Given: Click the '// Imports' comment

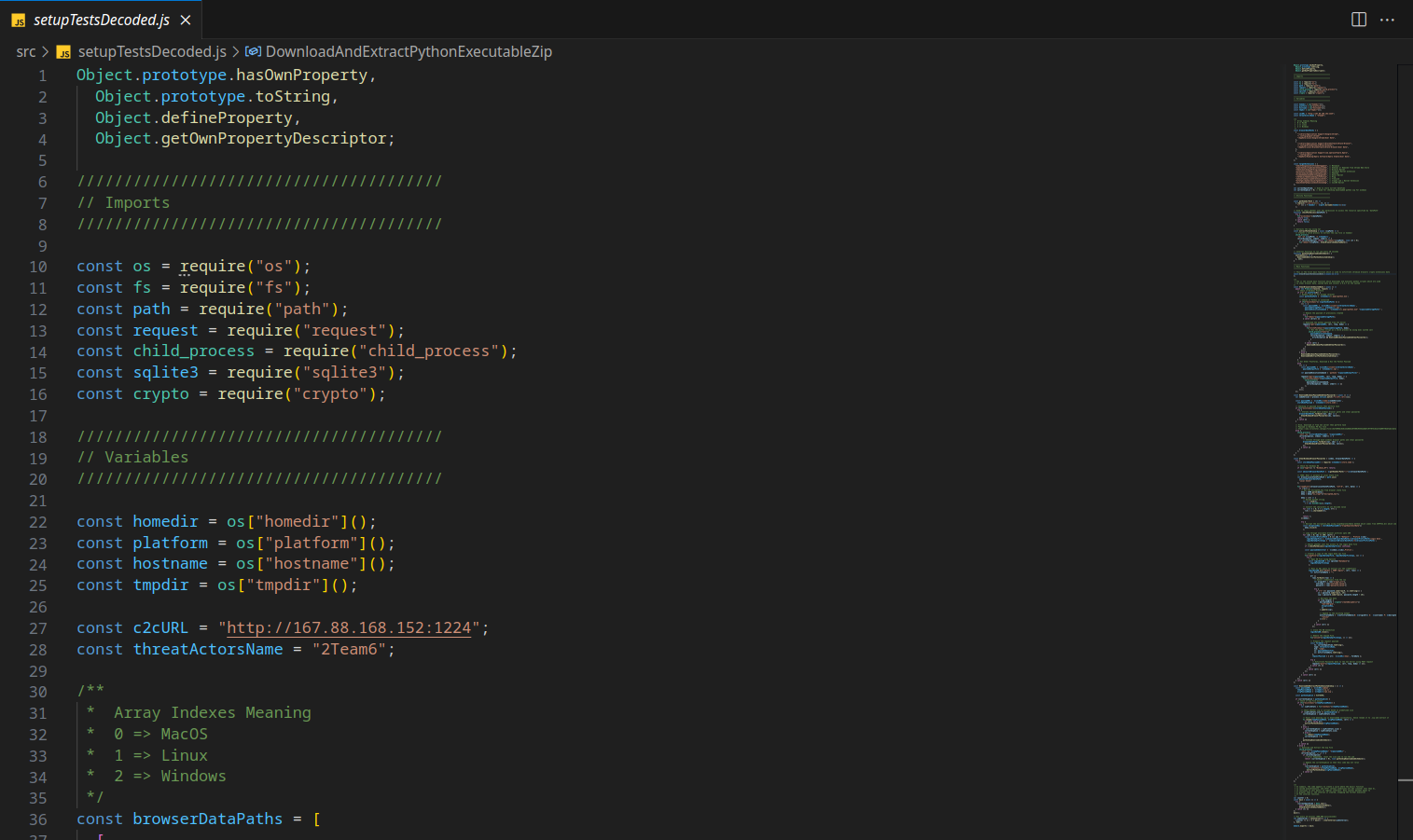Looking at the screenshot, I should click(x=123, y=203).
